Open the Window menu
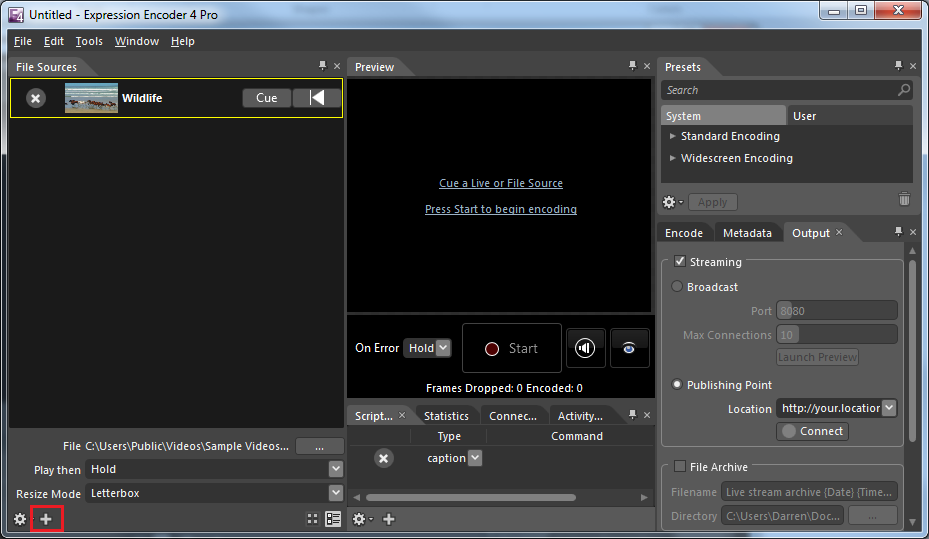This screenshot has width=929, height=539. click(x=137, y=41)
